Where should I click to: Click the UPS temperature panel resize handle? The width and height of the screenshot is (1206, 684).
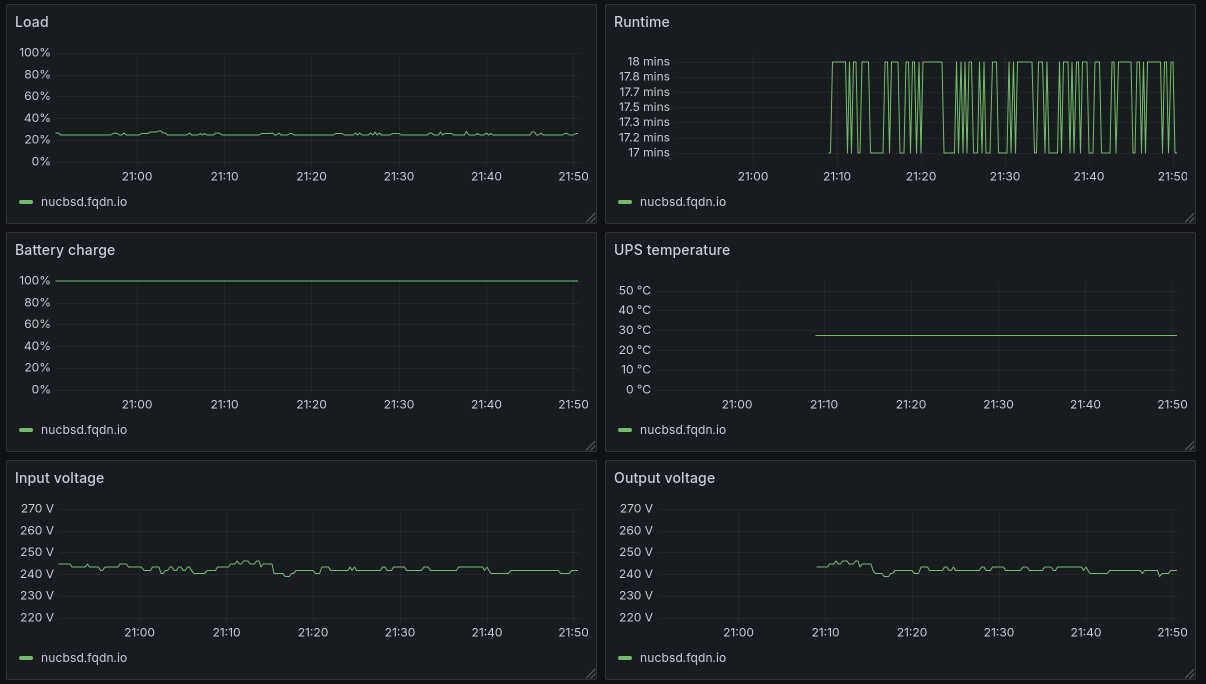point(1189,445)
